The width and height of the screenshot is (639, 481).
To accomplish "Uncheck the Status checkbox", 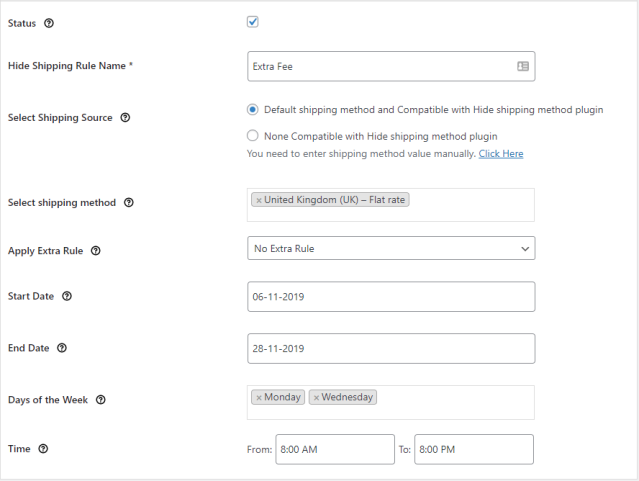I will tap(253, 22).
